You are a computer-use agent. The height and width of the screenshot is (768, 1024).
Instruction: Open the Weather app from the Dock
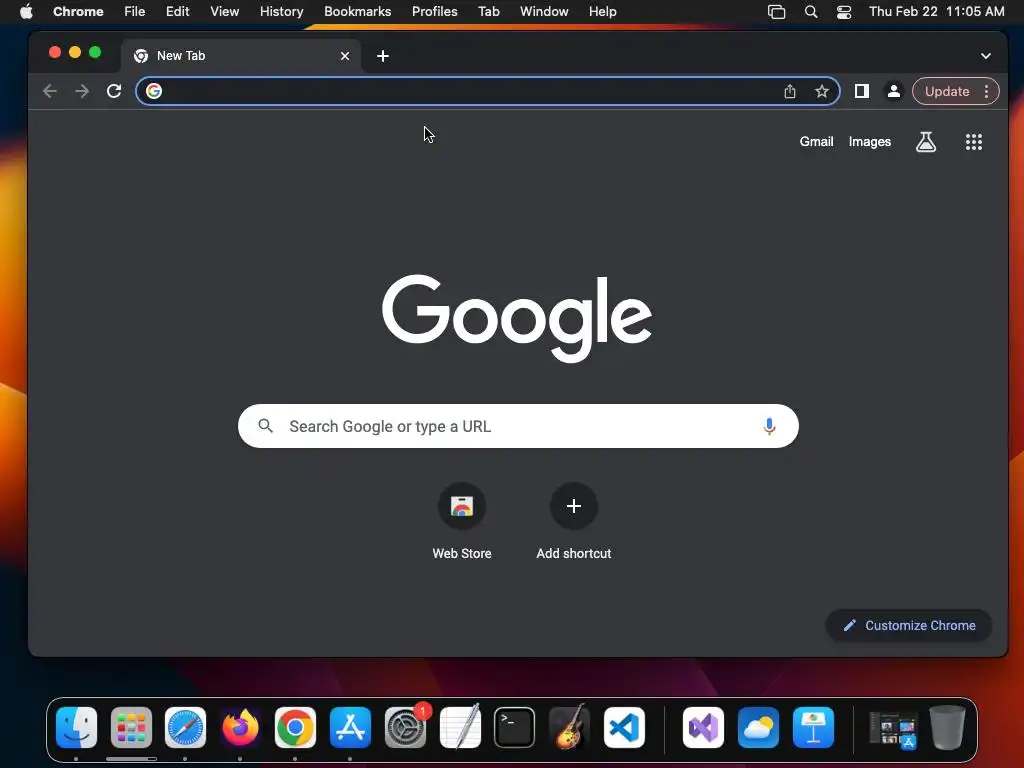pos(758,727)
